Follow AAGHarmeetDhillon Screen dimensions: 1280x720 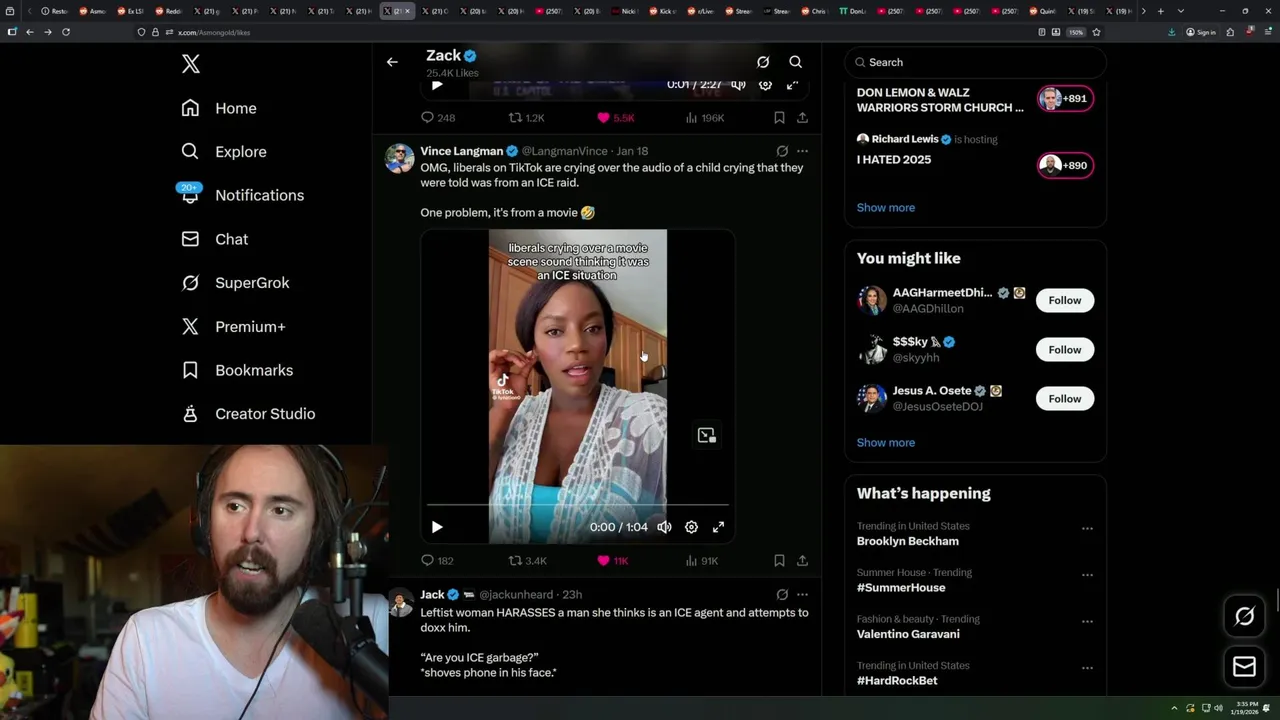tap(1065, 300)
